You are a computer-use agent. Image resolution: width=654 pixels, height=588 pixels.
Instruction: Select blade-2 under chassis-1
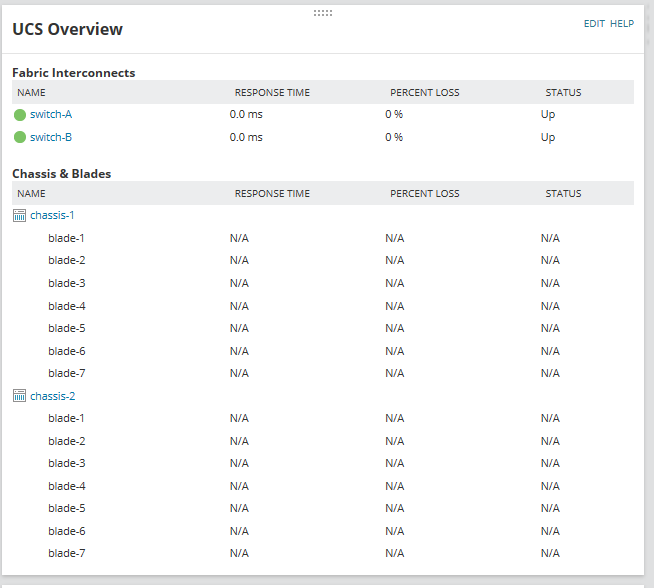pos(67,260)
